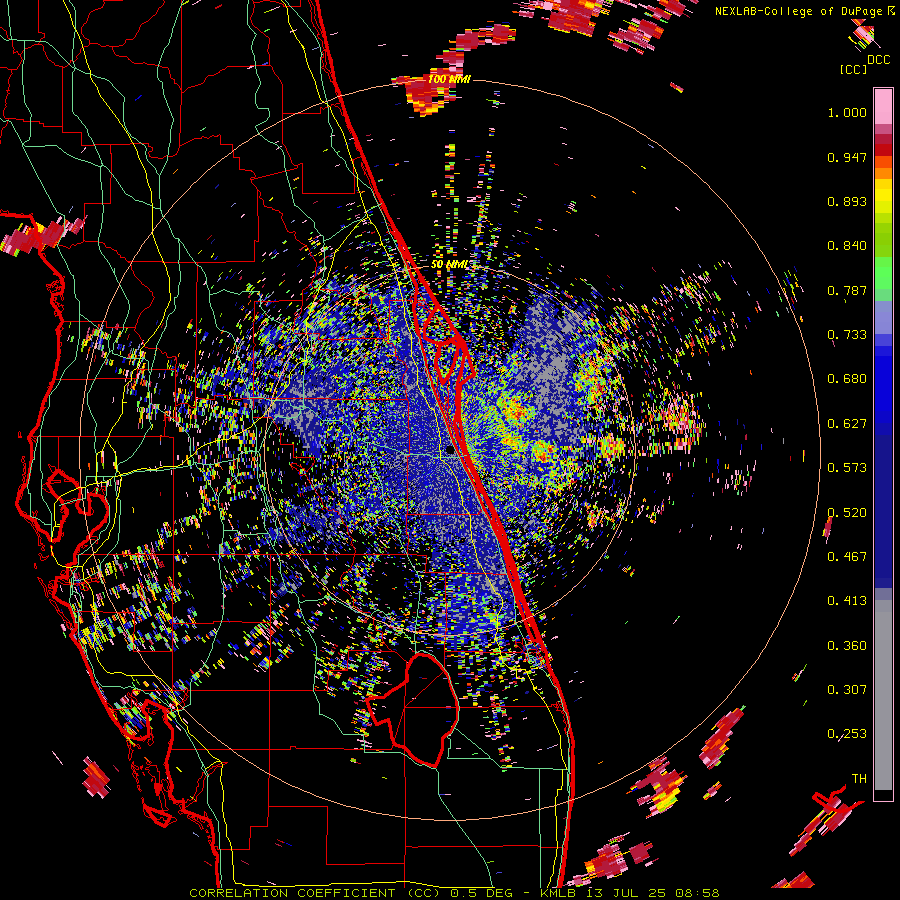Click the [CC] label above the color bar
900x900 pixels.
tap(853, 69)
